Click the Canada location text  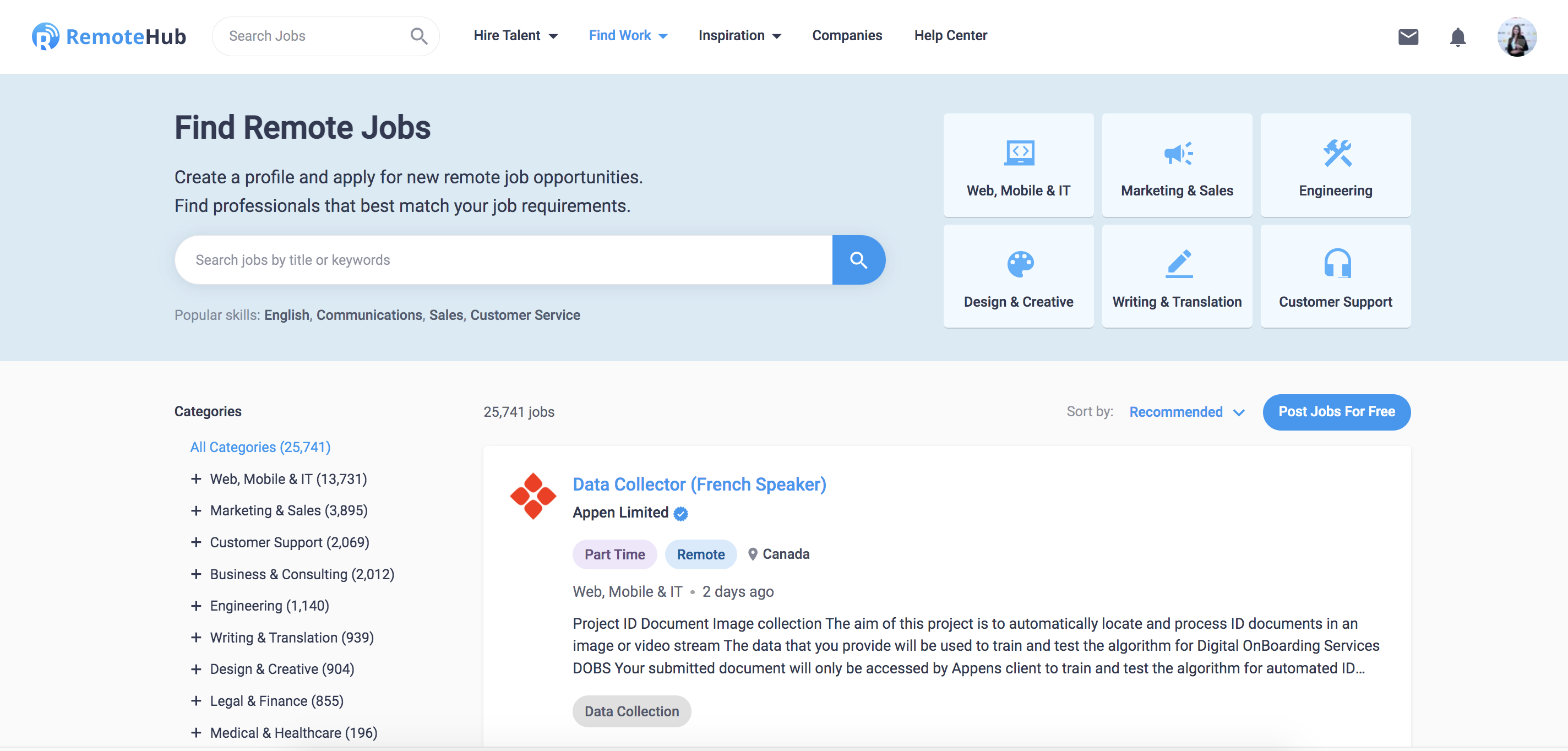tap(786, 554)
